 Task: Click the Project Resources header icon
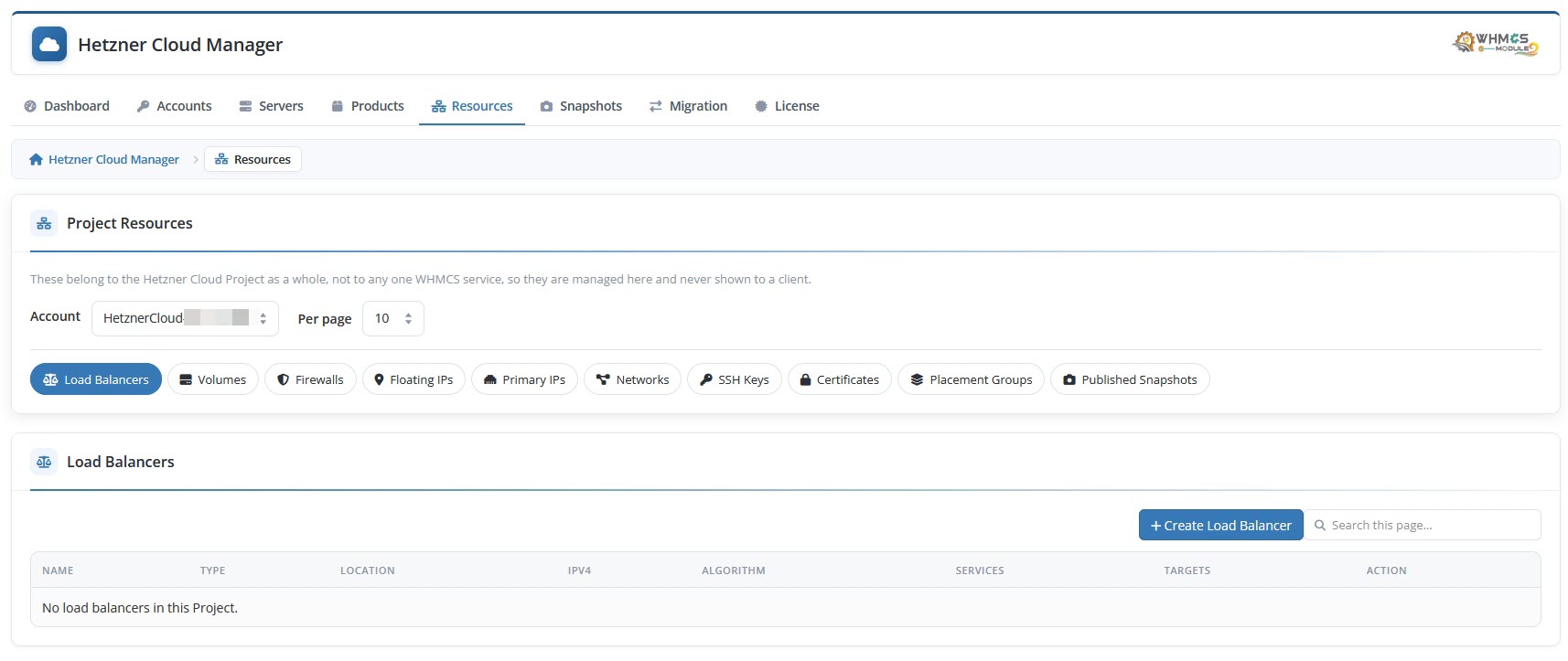tap(44, 223)
